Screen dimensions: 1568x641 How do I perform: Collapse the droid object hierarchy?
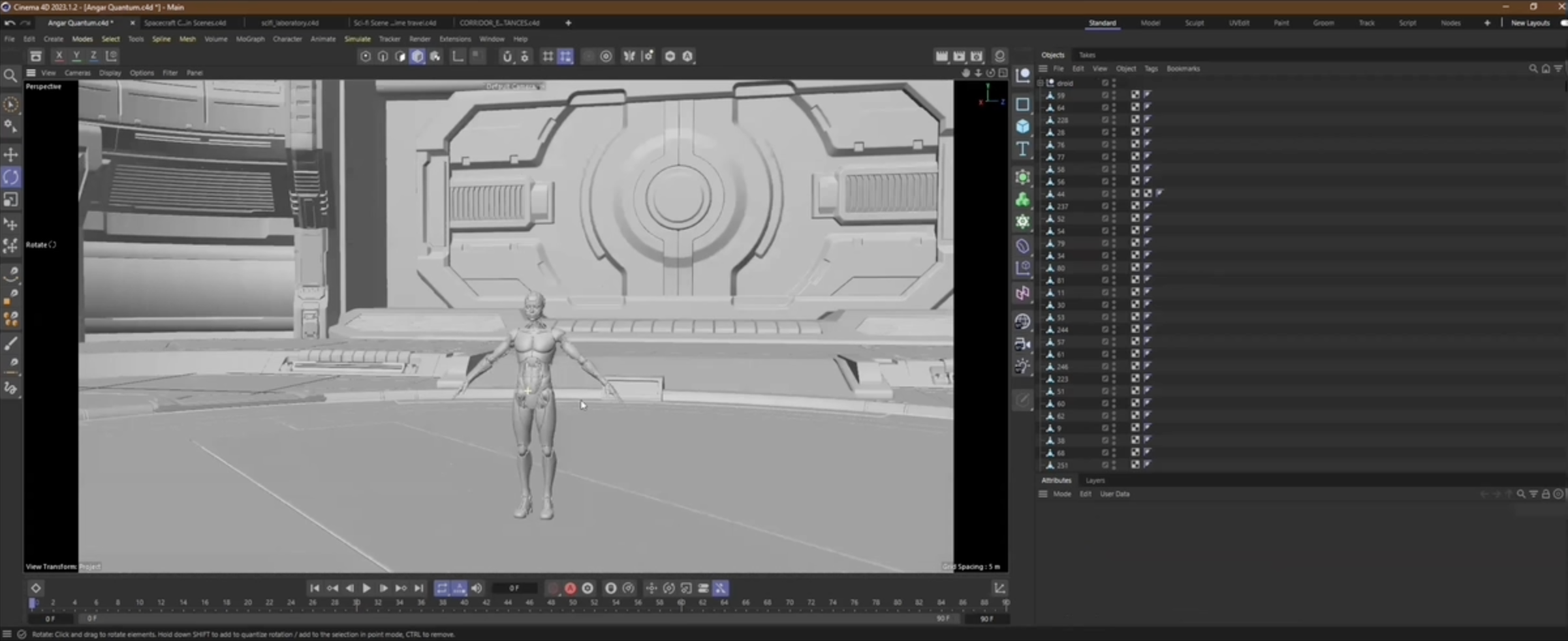(x=1041, y=83)
